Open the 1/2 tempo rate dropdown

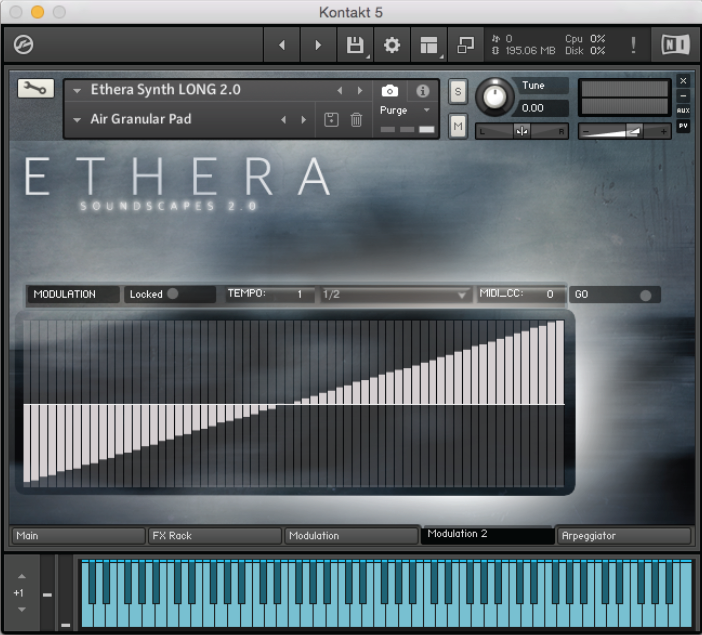click(x=396, y=295)
